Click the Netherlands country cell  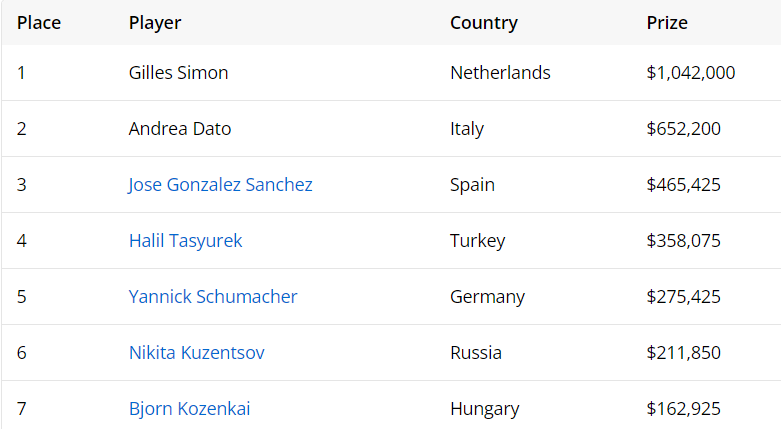point(500,73)
